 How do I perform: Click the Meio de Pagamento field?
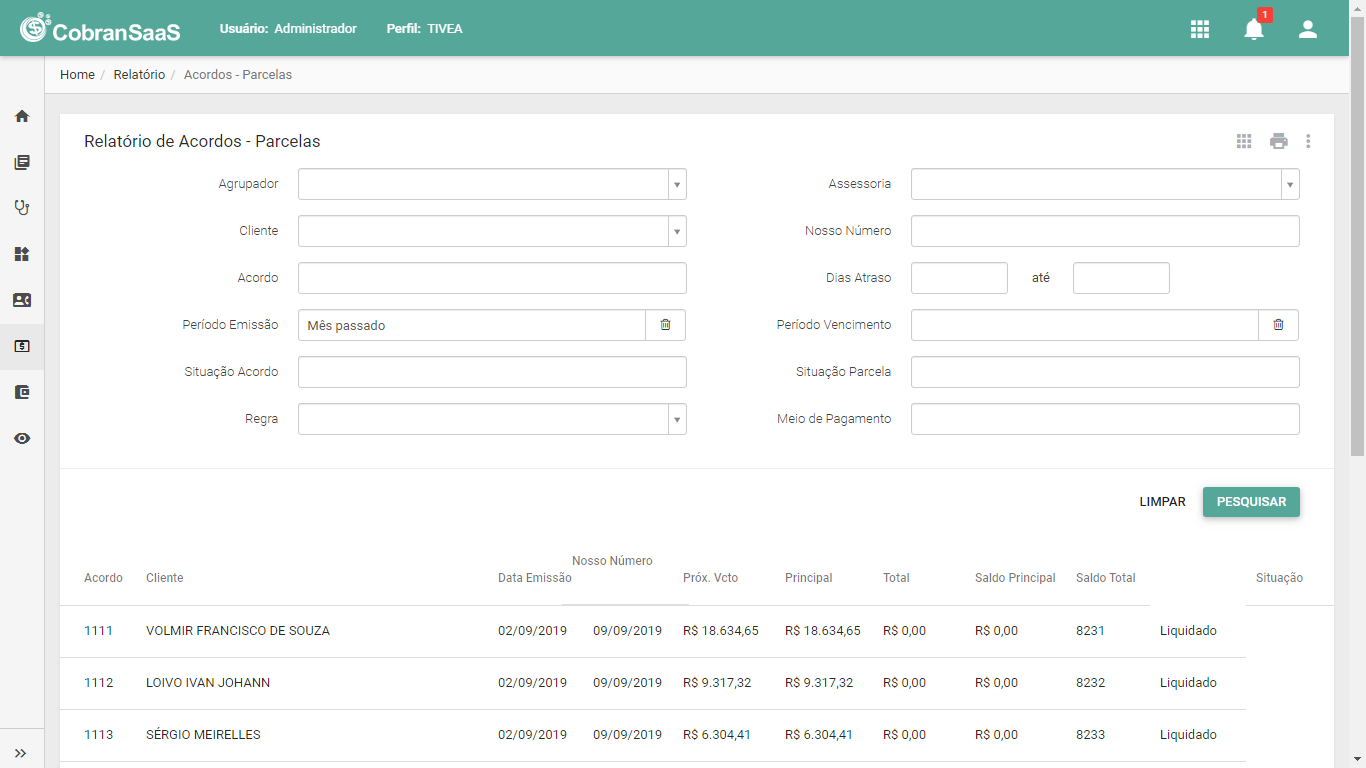pos(1105,419)
